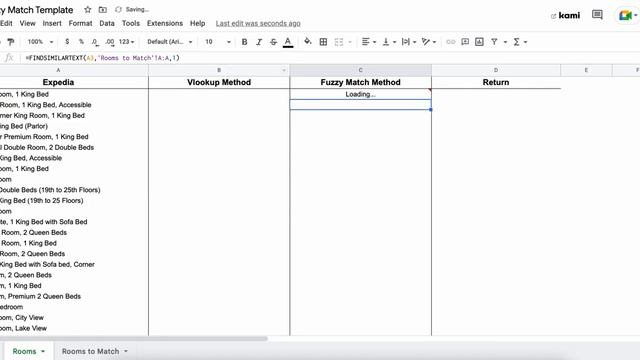Open Google Meet call button
Screen dimensions: 640x360
pos(627,16)
